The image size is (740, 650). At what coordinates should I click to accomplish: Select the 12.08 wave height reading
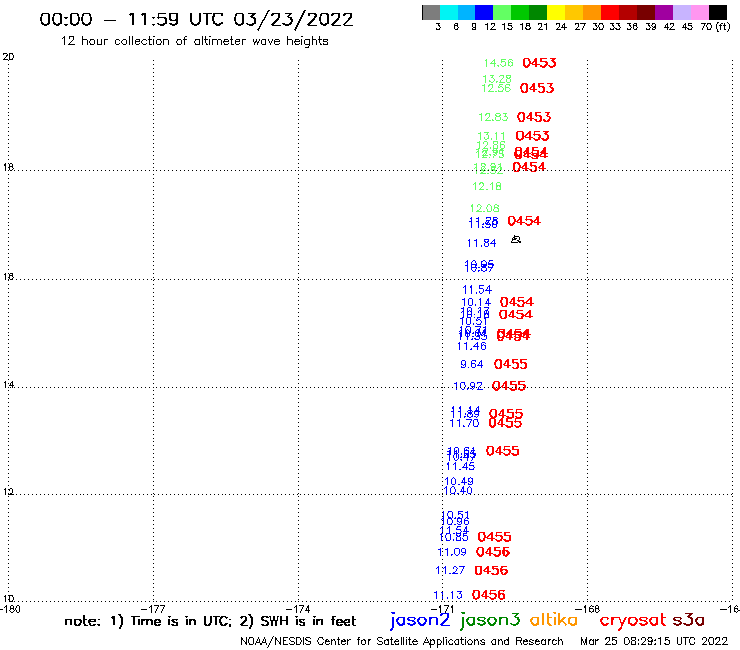click(x=484, y=208)
